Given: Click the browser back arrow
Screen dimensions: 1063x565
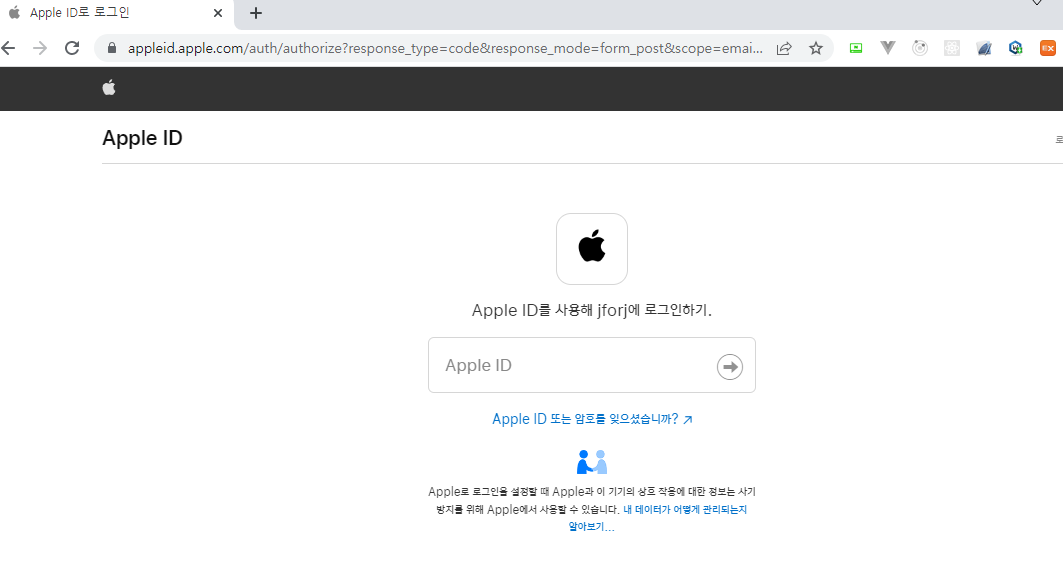Looking at the screenshot, I should point(8,48).
